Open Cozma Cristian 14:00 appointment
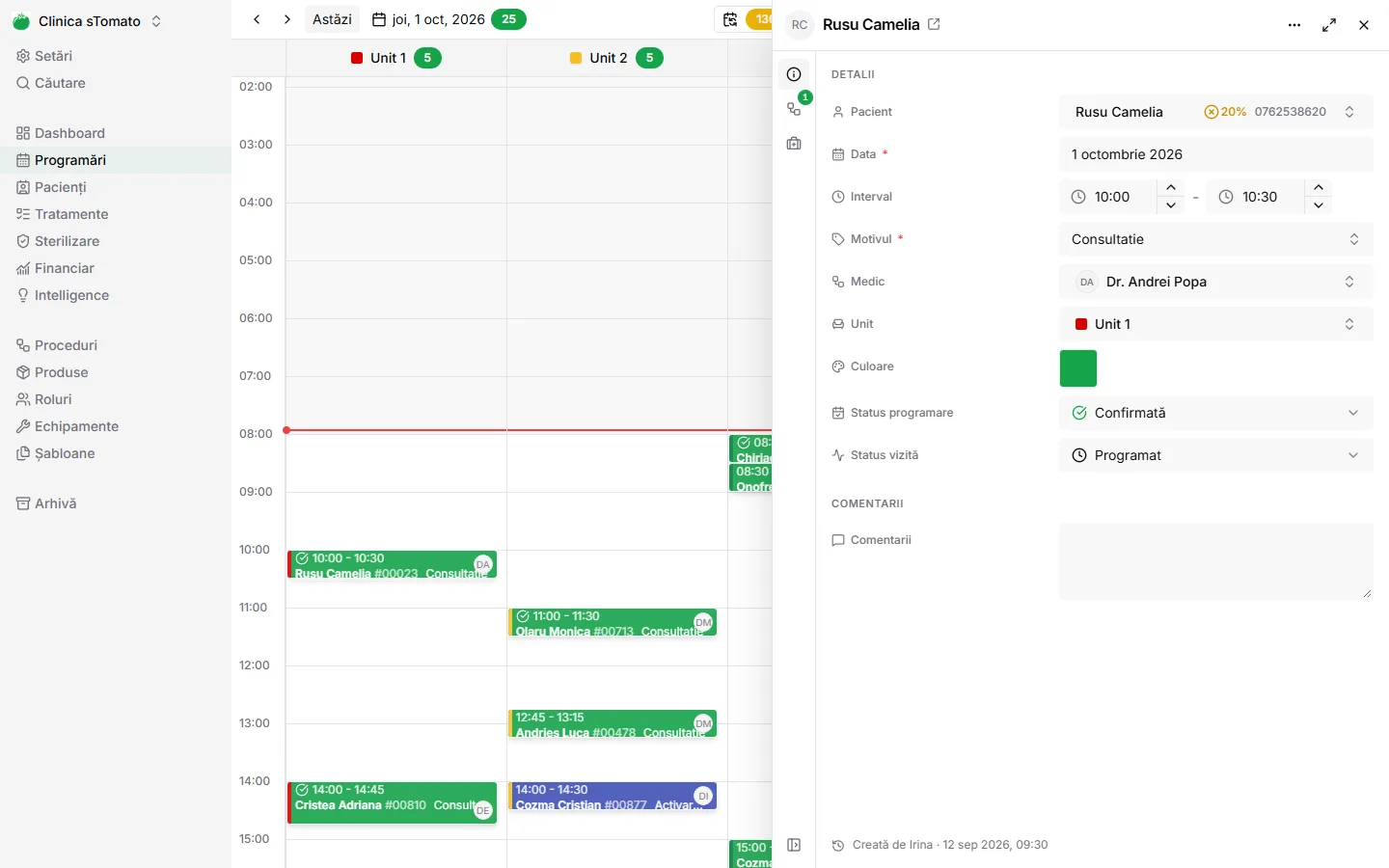This screenshot has width=1389, height=868. (x=613, y=797)
